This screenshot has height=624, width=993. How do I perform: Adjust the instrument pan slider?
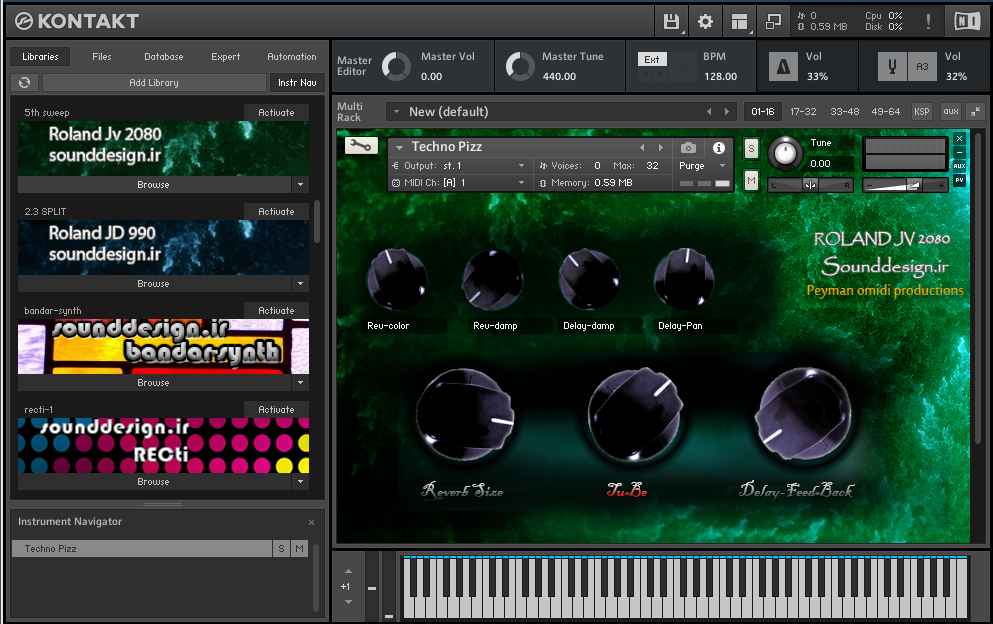pyautogui.click(x=811, y=185)
